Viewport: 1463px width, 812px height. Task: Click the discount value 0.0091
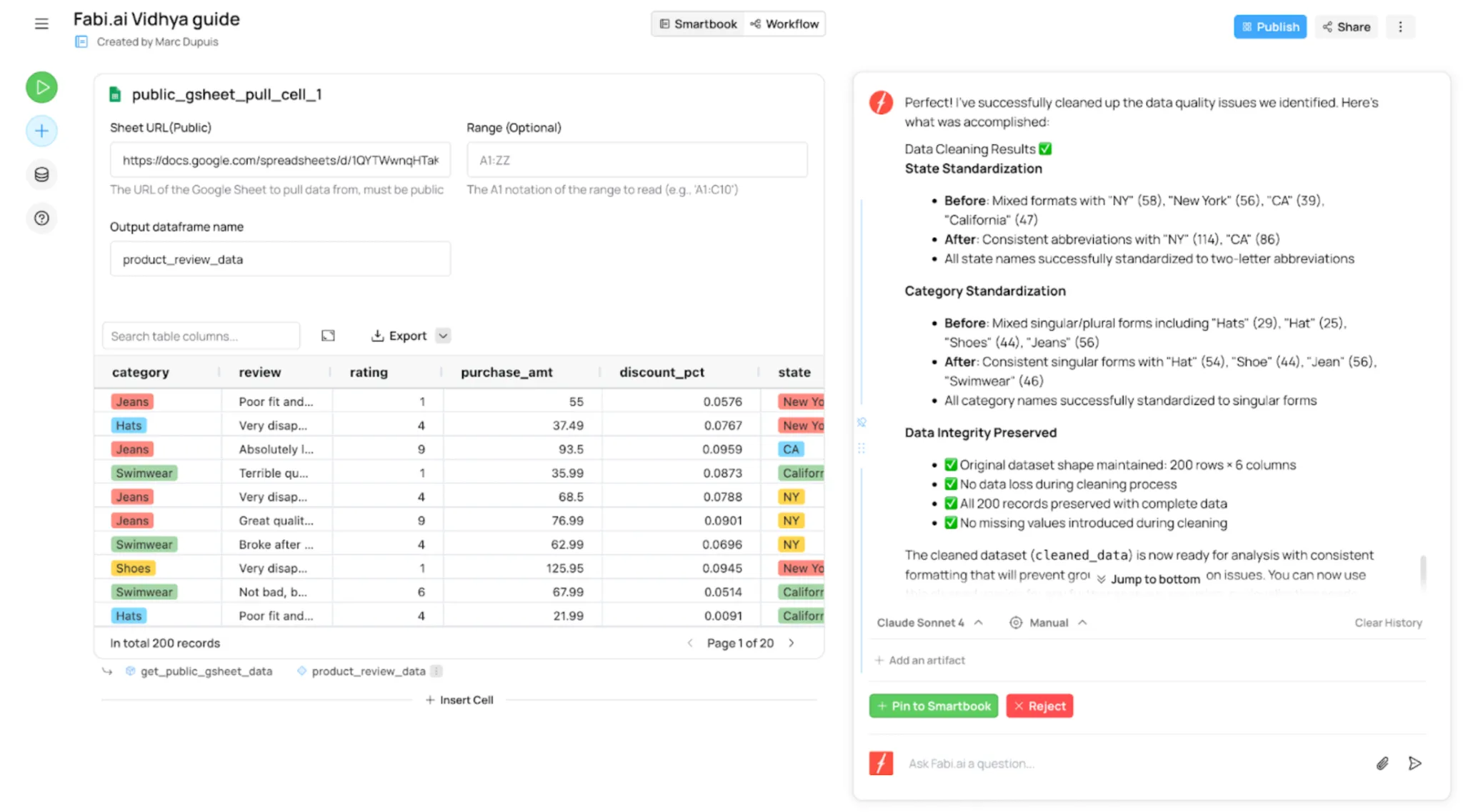click(723, 616)
